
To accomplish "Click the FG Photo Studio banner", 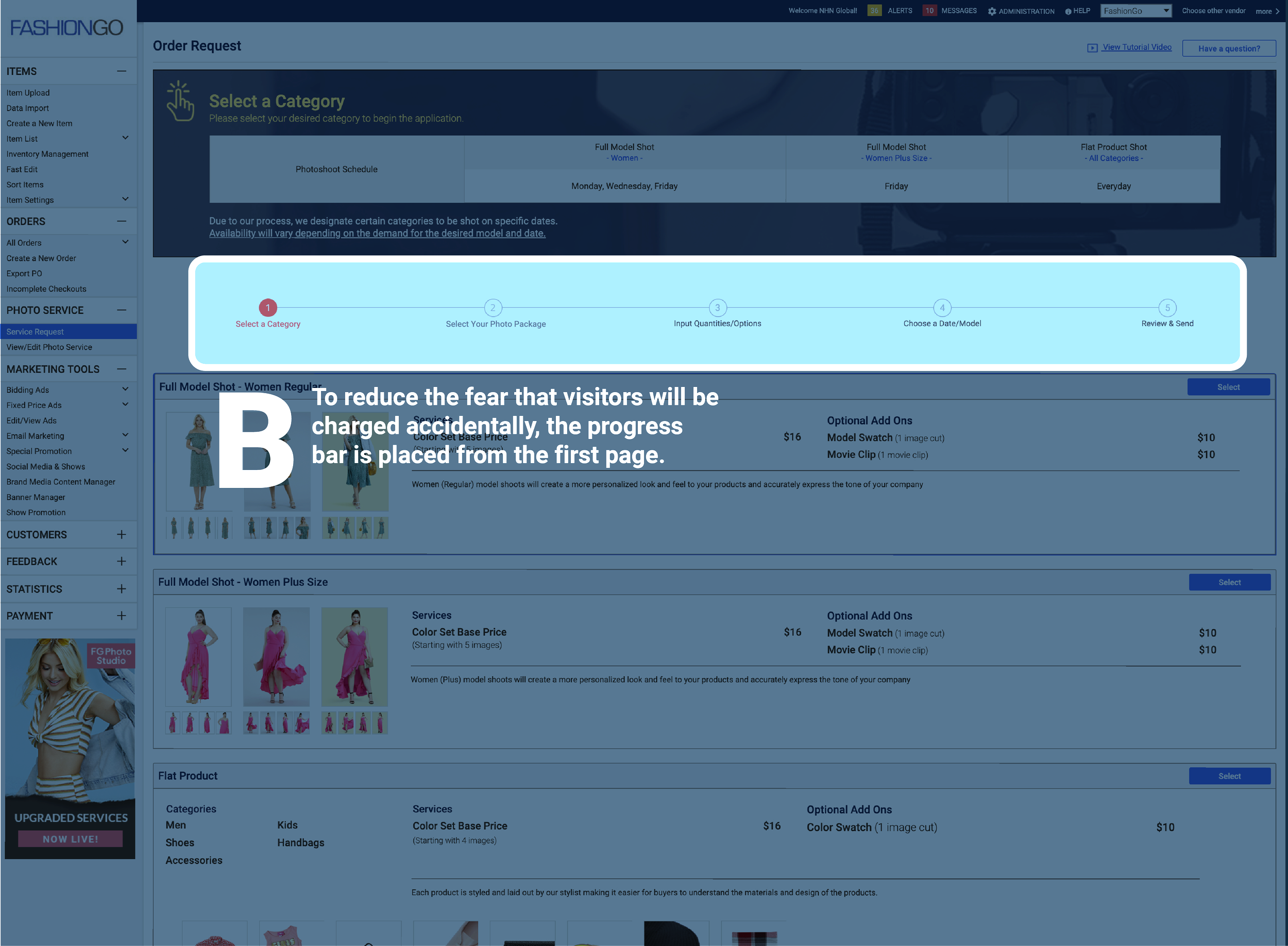I will 70,748.
